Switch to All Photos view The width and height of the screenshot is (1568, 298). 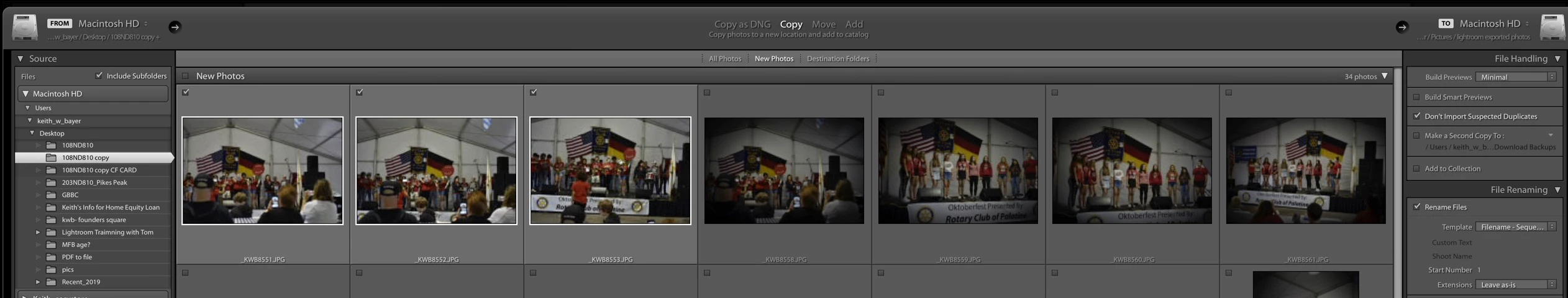tap(725, 58)
